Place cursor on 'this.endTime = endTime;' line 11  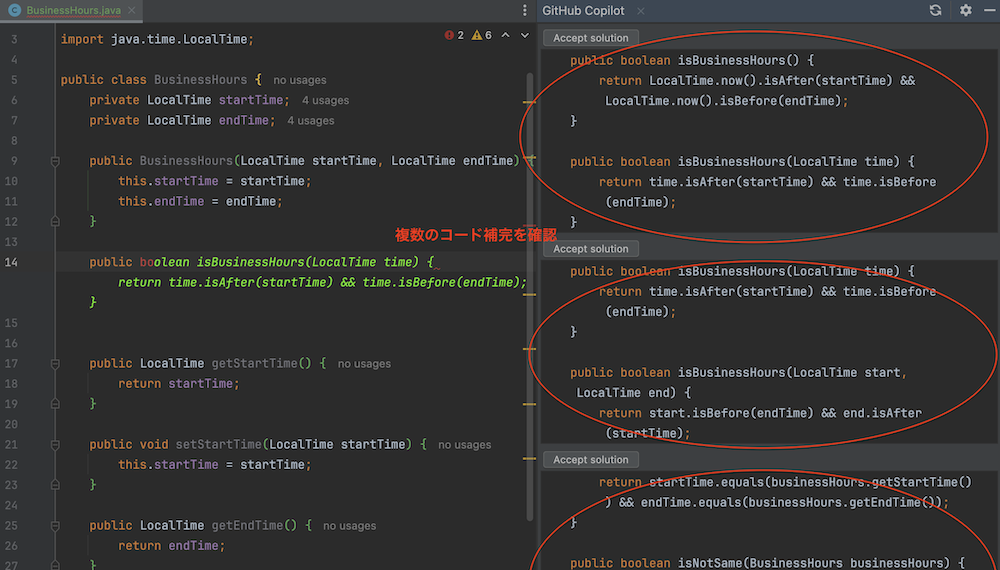pyautogui.click(x=200, y=201)
